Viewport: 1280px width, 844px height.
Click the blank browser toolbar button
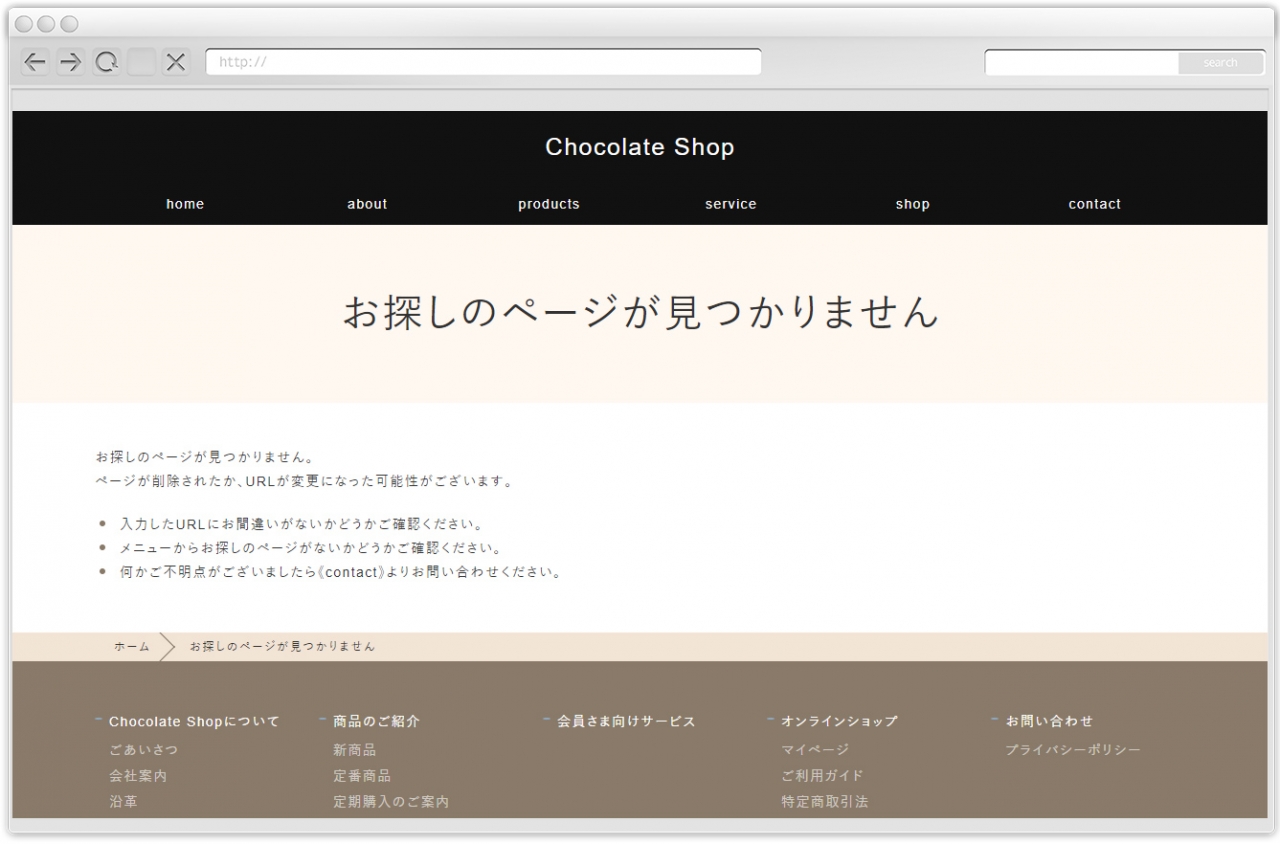[141, 62]
